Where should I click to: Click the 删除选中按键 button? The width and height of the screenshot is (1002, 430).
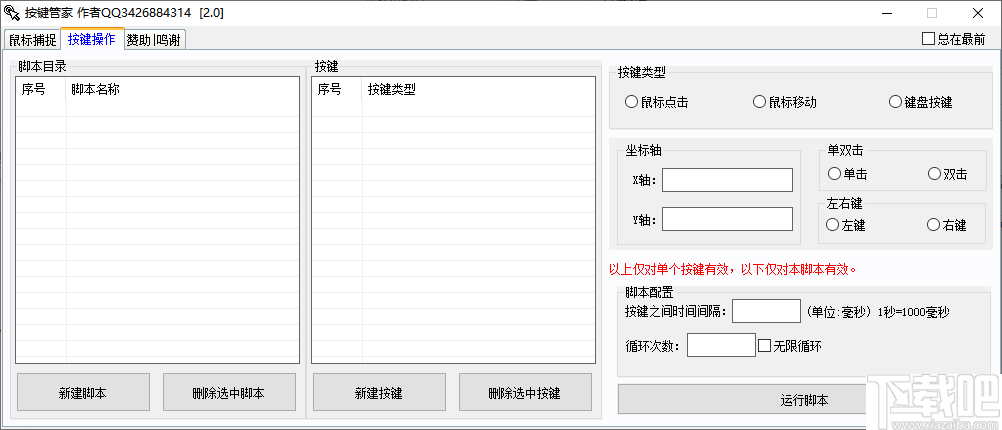(525, 392)
